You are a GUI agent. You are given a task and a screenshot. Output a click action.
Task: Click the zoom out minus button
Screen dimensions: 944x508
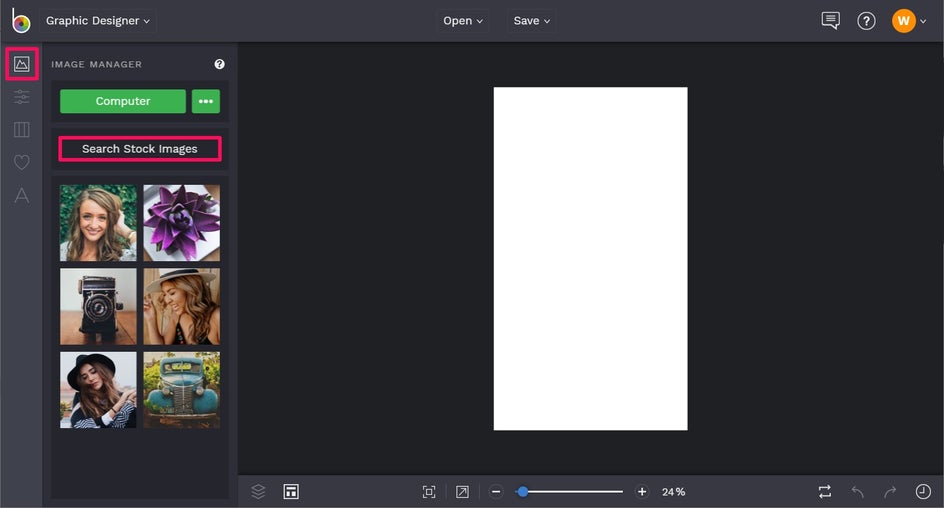[x=495, y=492]
